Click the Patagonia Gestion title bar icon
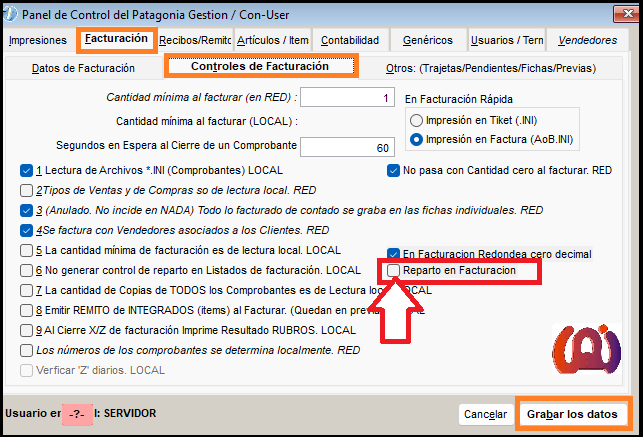This screenshot has height=437, width=643. [11, 14]
